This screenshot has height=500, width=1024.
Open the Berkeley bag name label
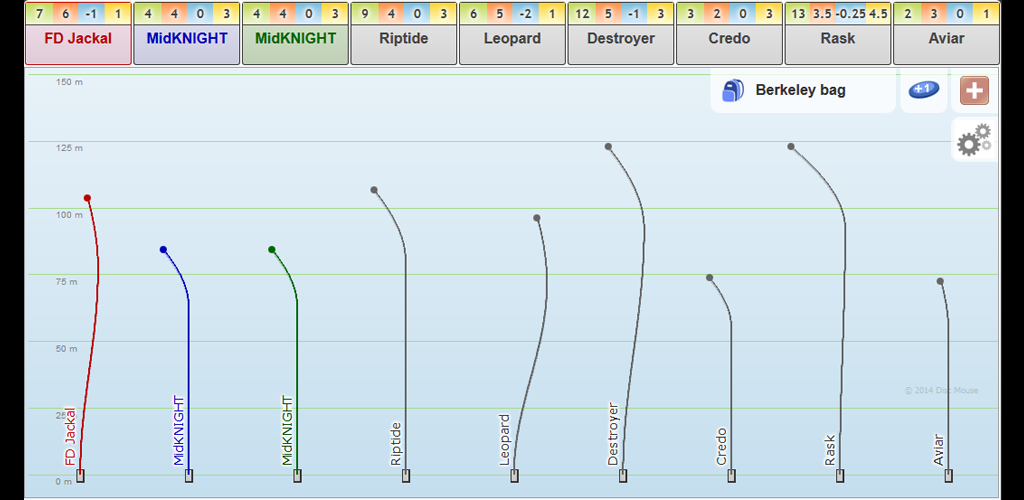coord(800,90)
